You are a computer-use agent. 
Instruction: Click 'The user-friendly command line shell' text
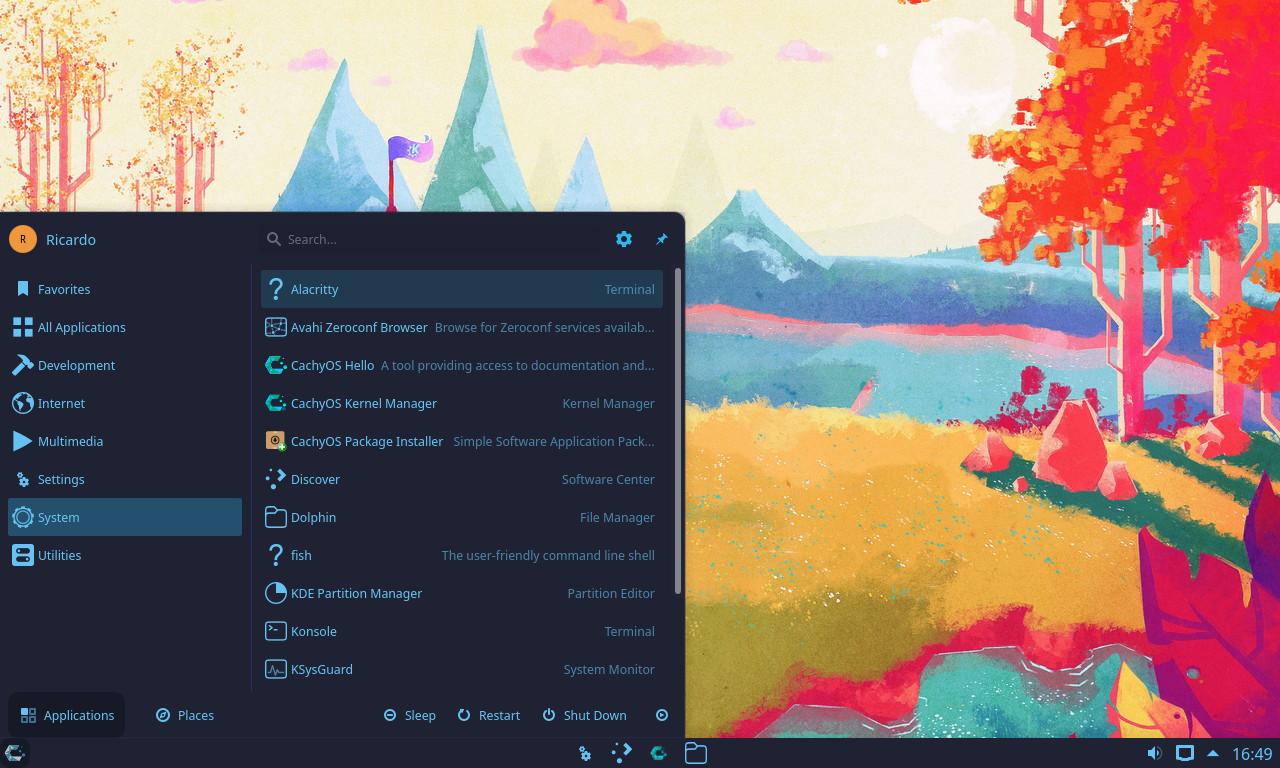548,555
